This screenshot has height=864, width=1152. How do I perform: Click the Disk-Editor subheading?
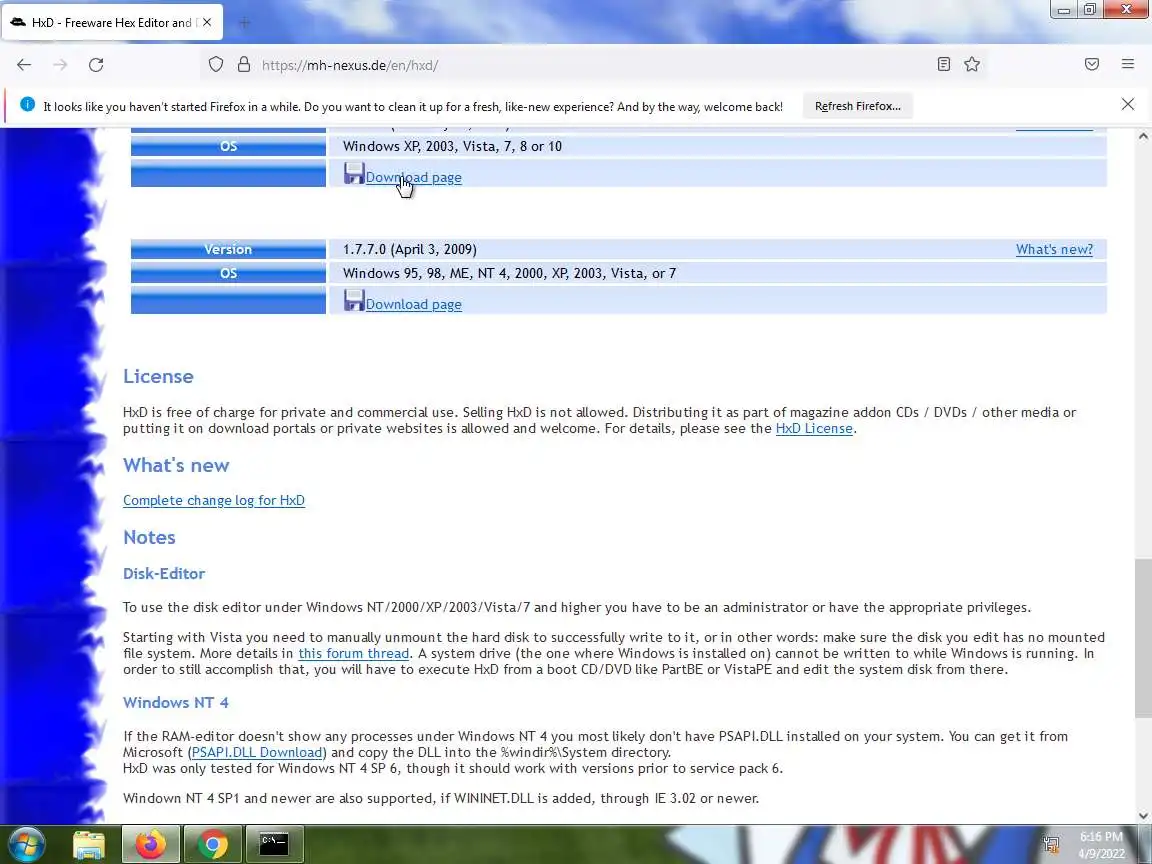[x=164, y=574]
